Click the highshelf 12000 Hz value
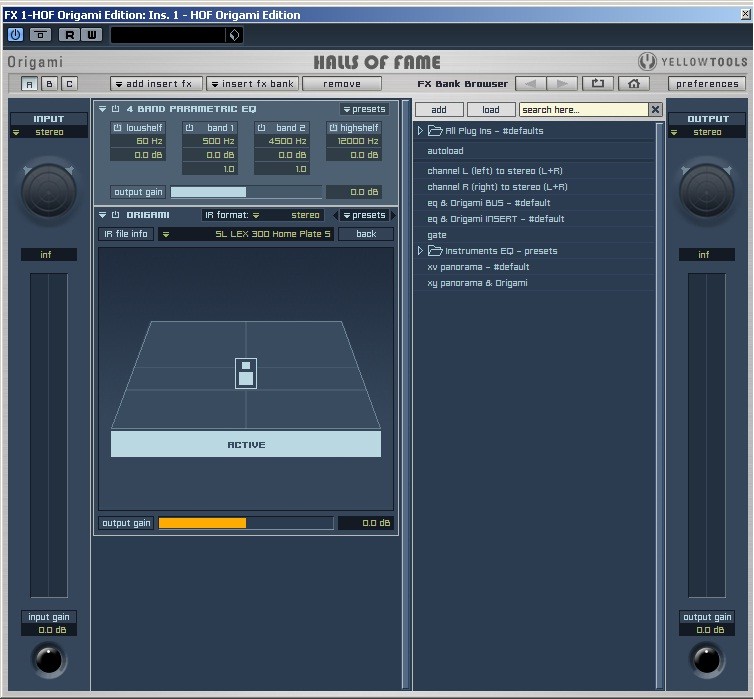The image size is (754, 699). point(354,141)
